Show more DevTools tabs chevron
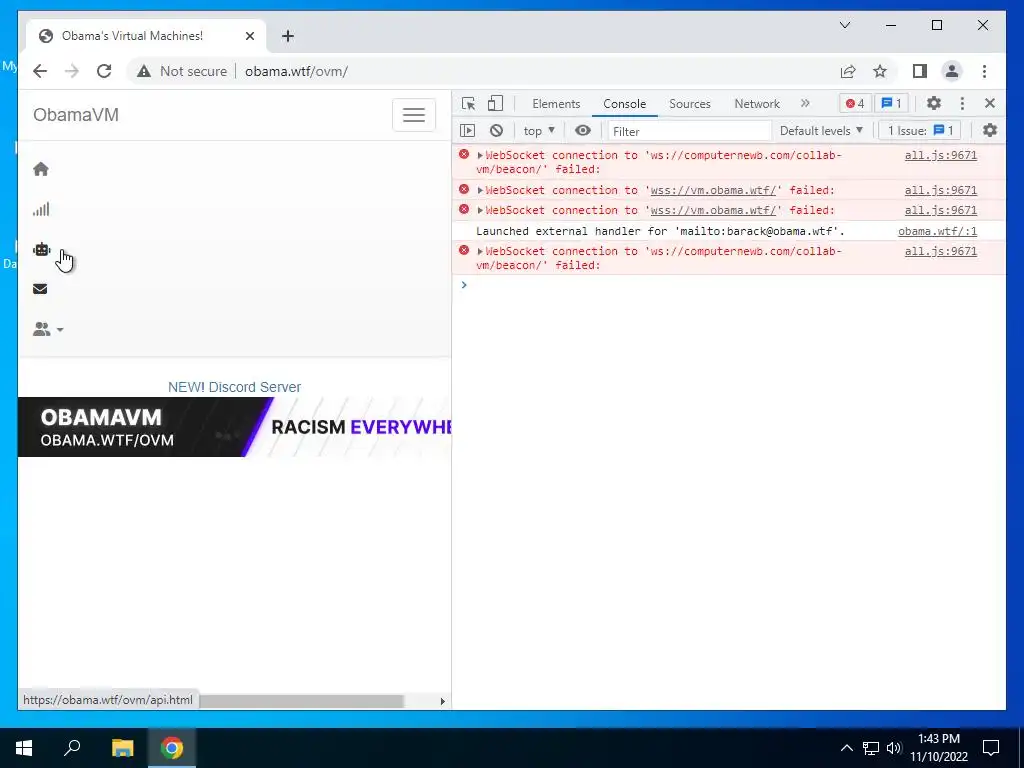The width and height of the screenshot is (1024, 768). (x=805, y=103)
